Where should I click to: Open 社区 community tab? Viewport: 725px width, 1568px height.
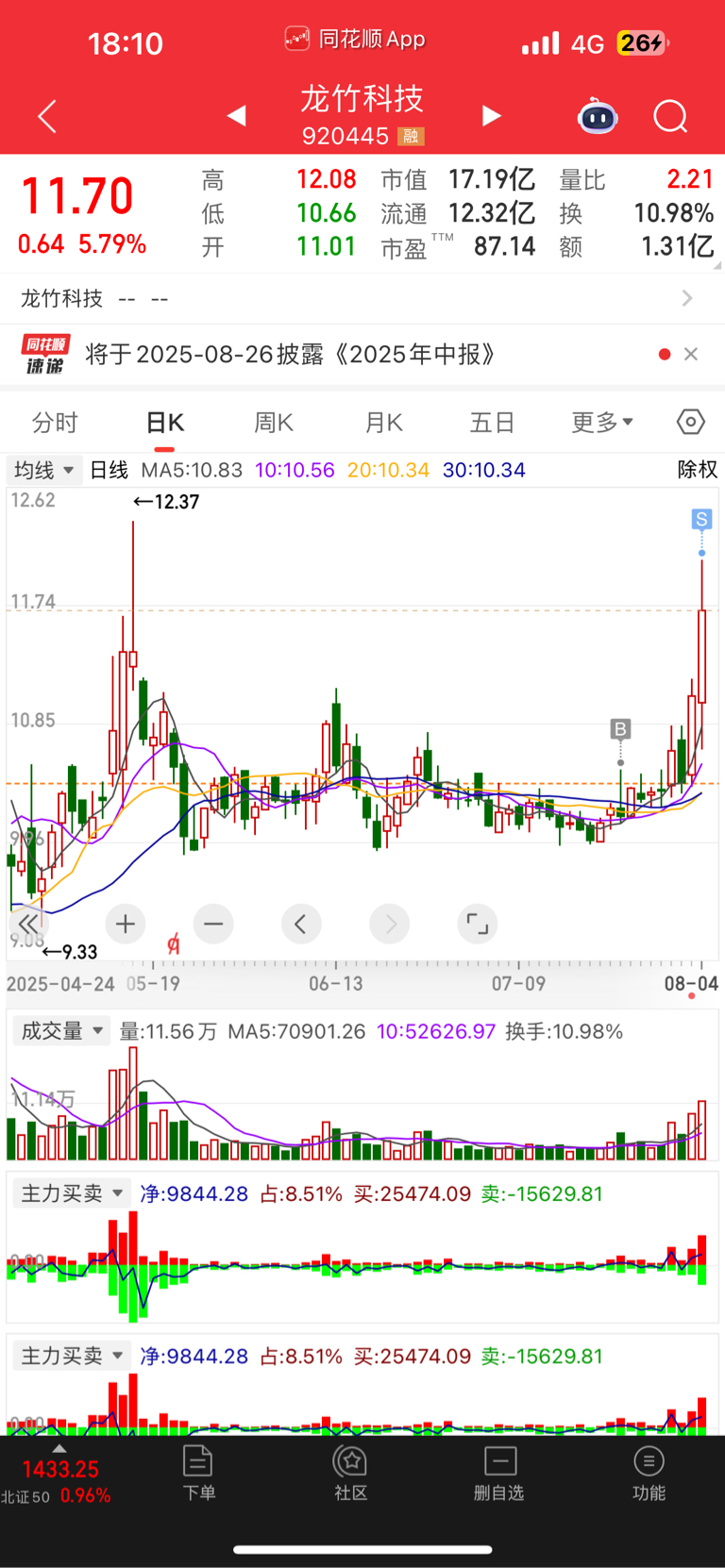coord(350,1473)
